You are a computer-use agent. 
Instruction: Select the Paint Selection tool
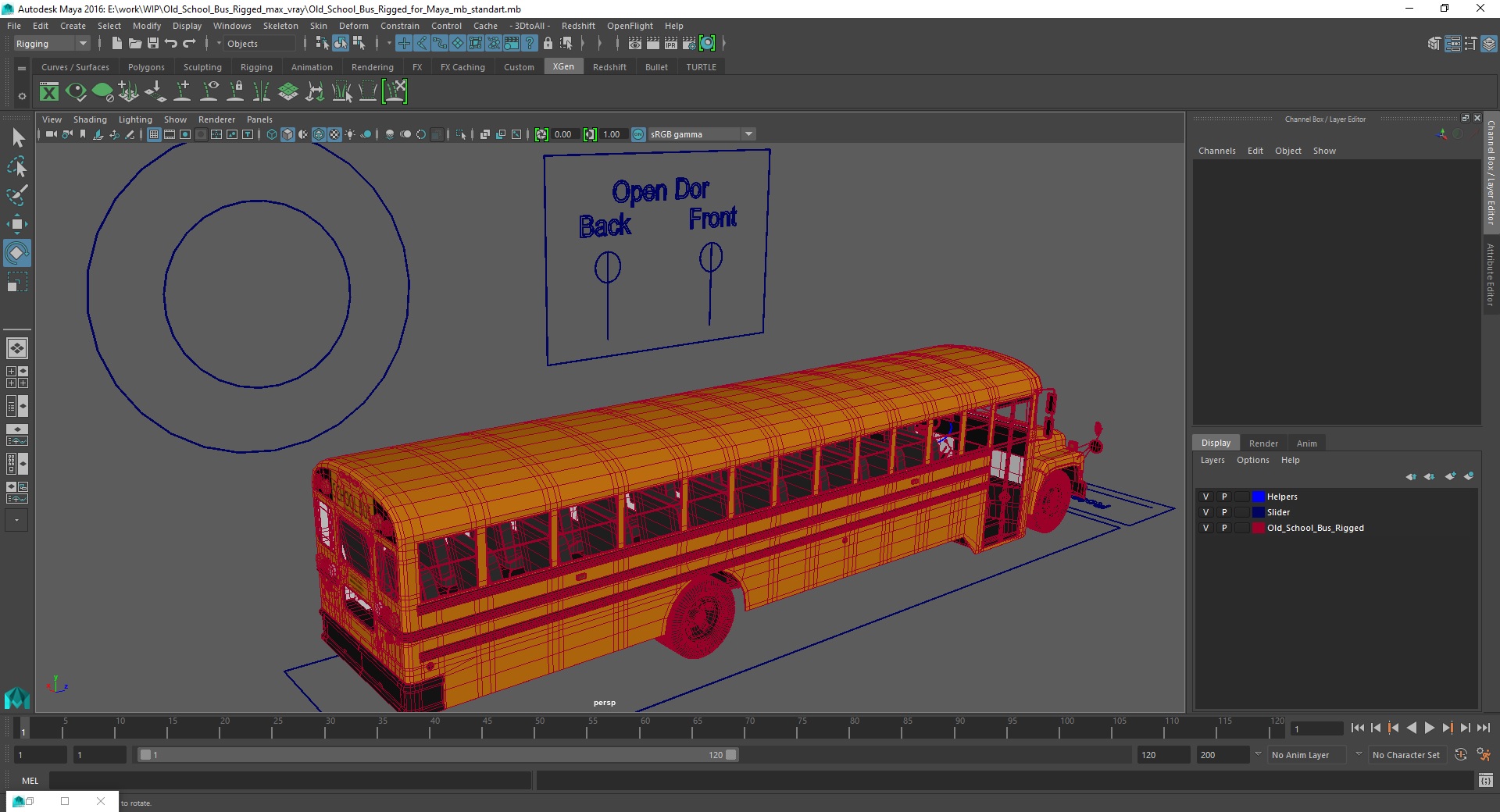[x=17, y=195]
